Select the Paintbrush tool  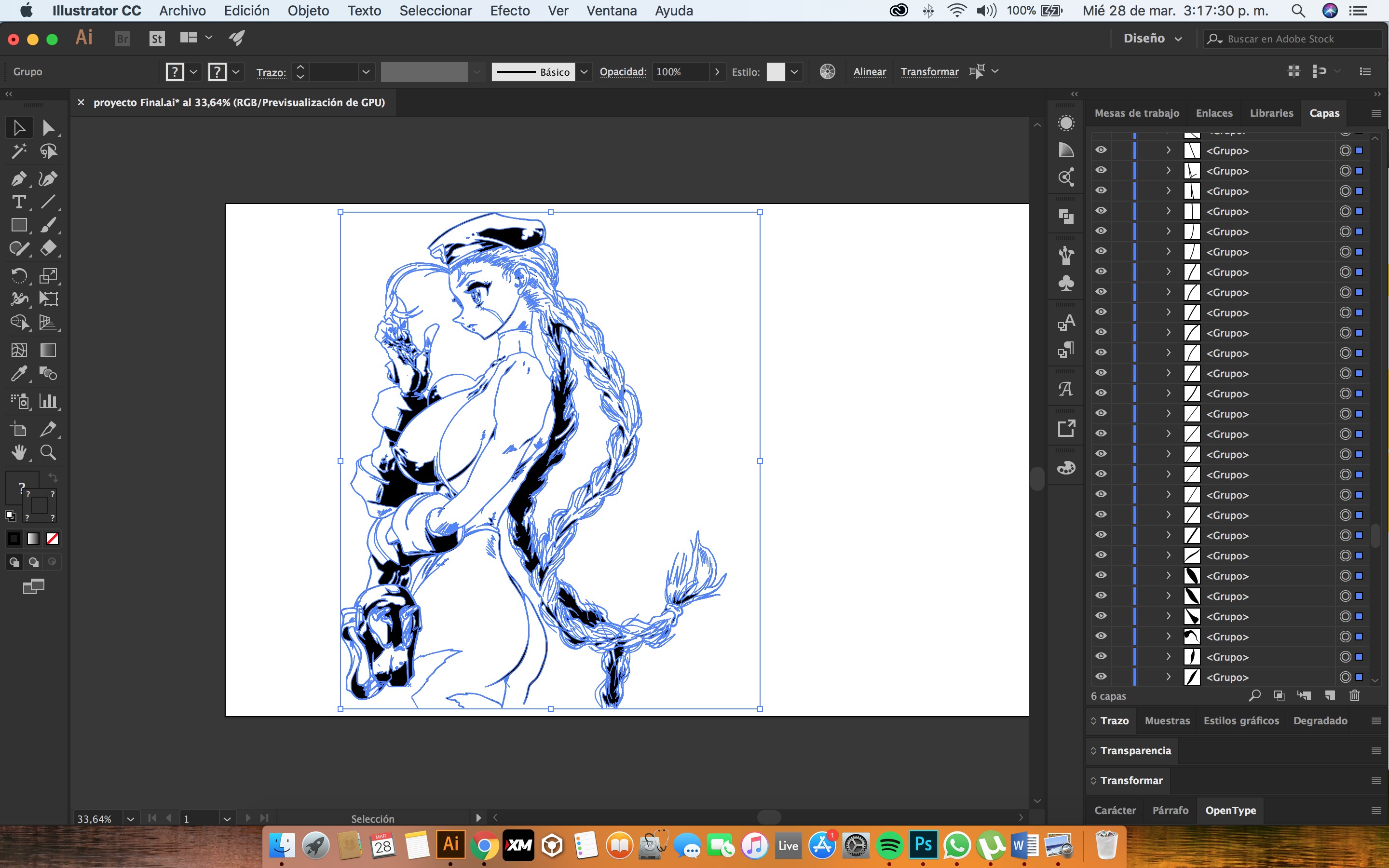click(49, 225)
